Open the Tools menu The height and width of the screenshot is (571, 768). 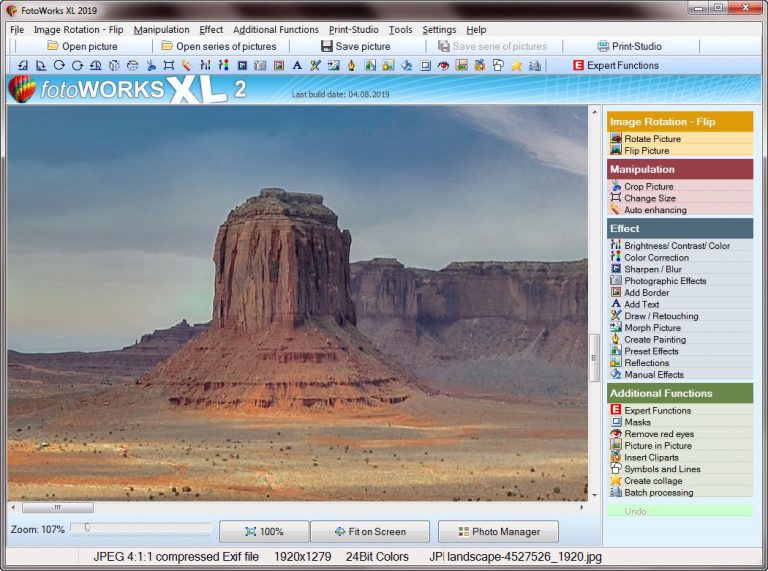click(x=401, y=30)
